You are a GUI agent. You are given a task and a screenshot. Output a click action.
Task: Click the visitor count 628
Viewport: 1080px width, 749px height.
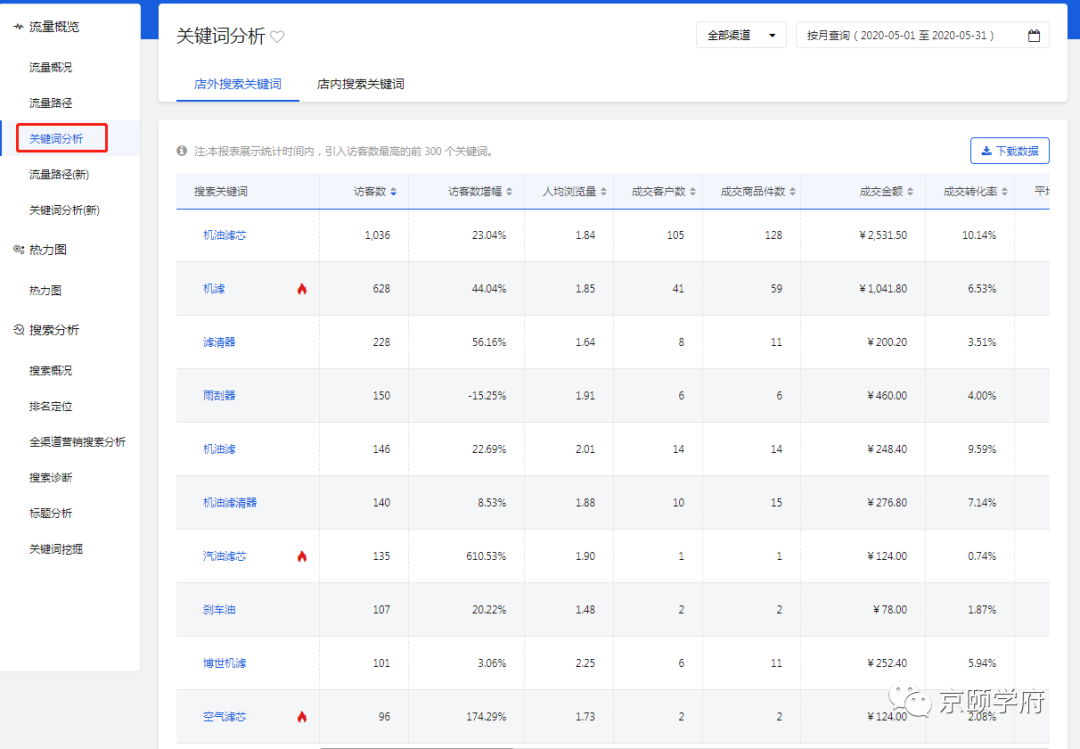pyautogui.click(x=382, y=289)
